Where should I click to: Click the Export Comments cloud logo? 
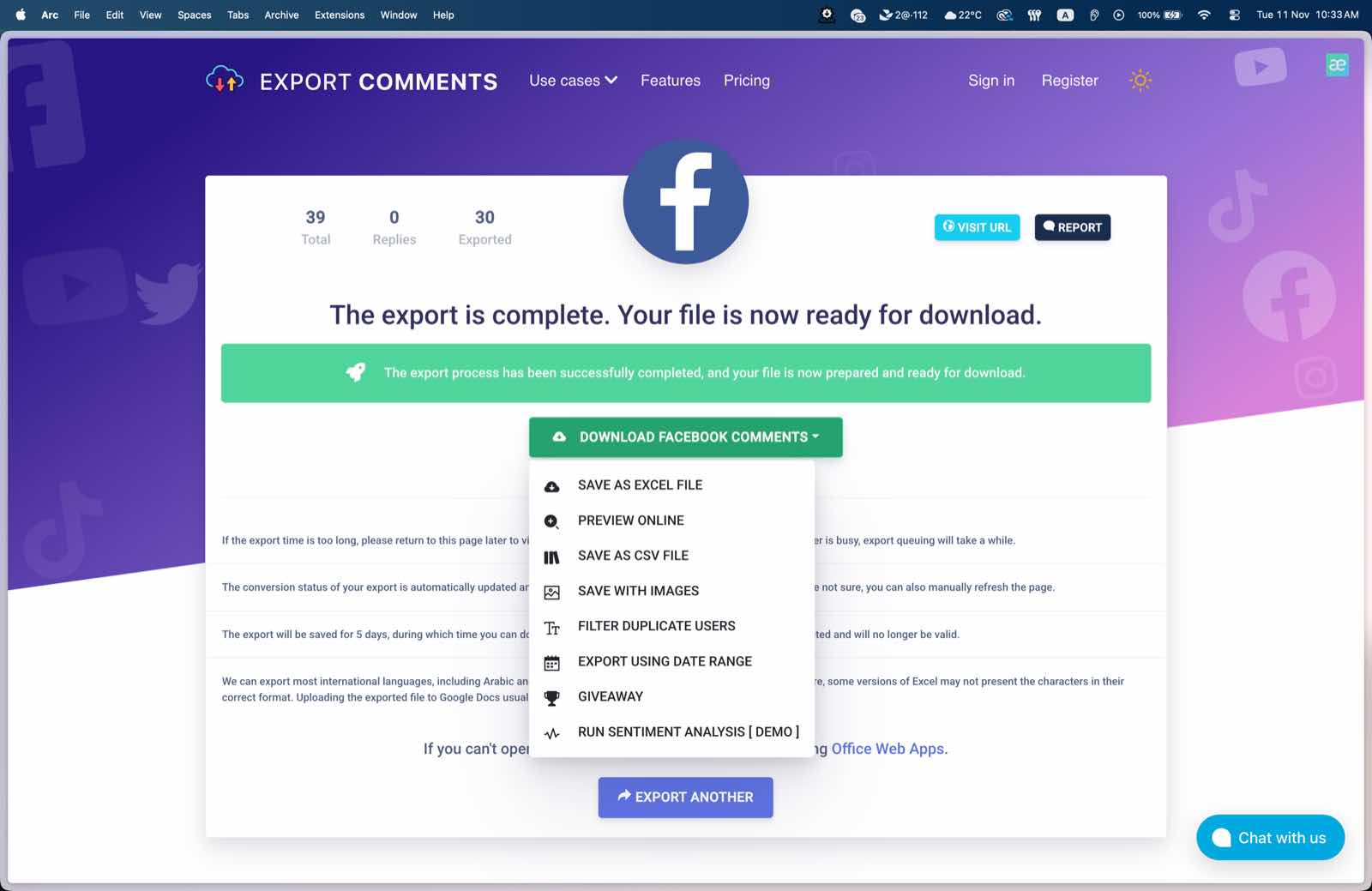coord(225,80)
